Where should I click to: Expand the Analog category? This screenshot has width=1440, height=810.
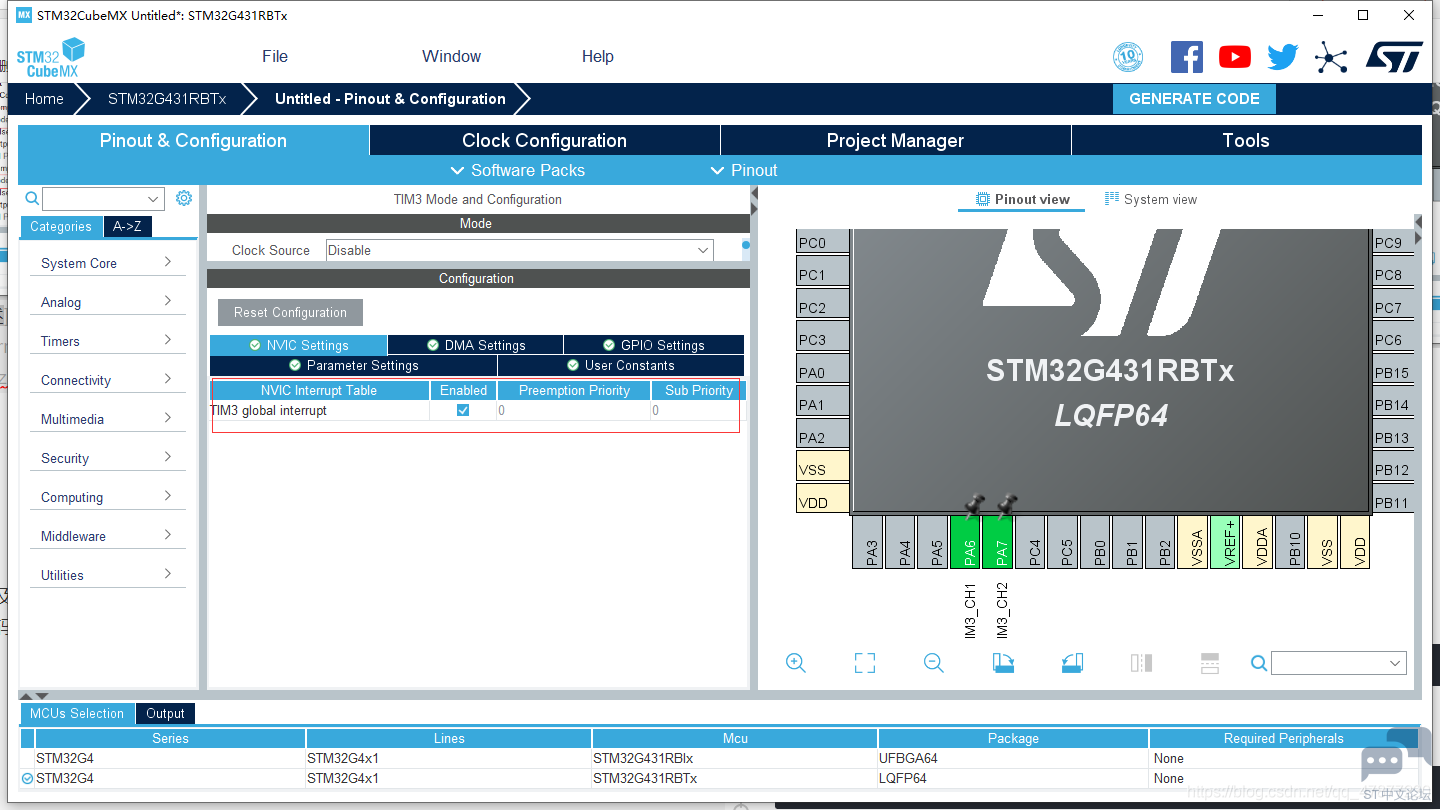[108, 302]
